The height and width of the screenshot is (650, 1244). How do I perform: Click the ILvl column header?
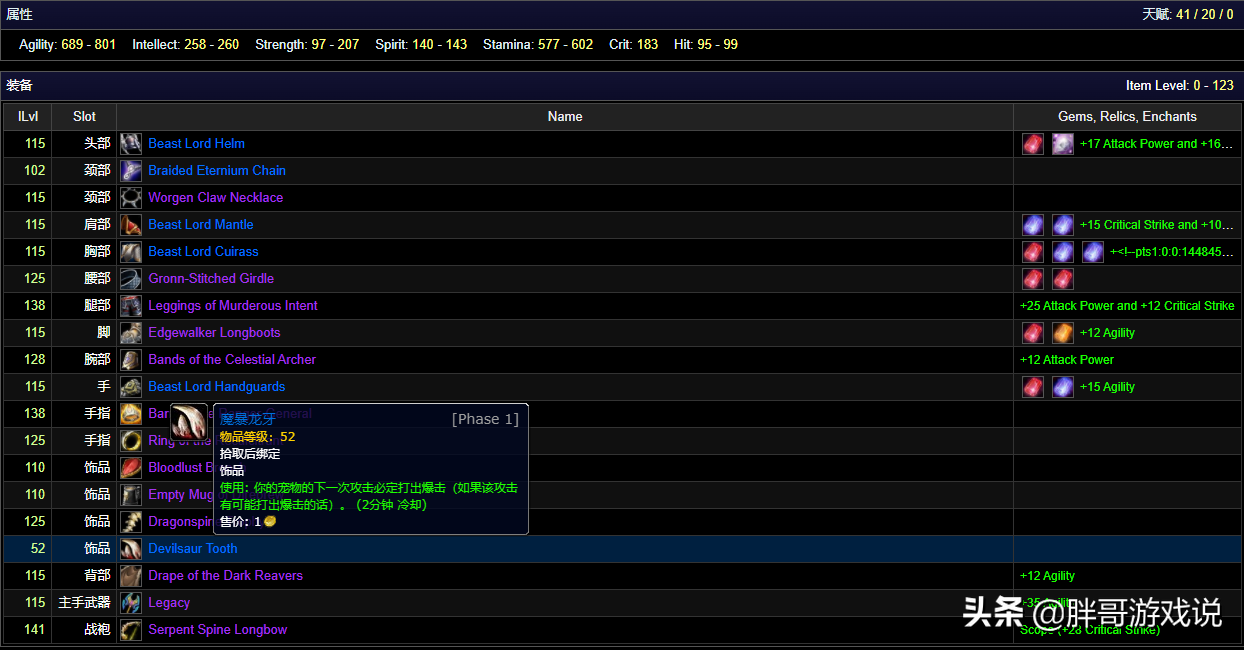28,117
